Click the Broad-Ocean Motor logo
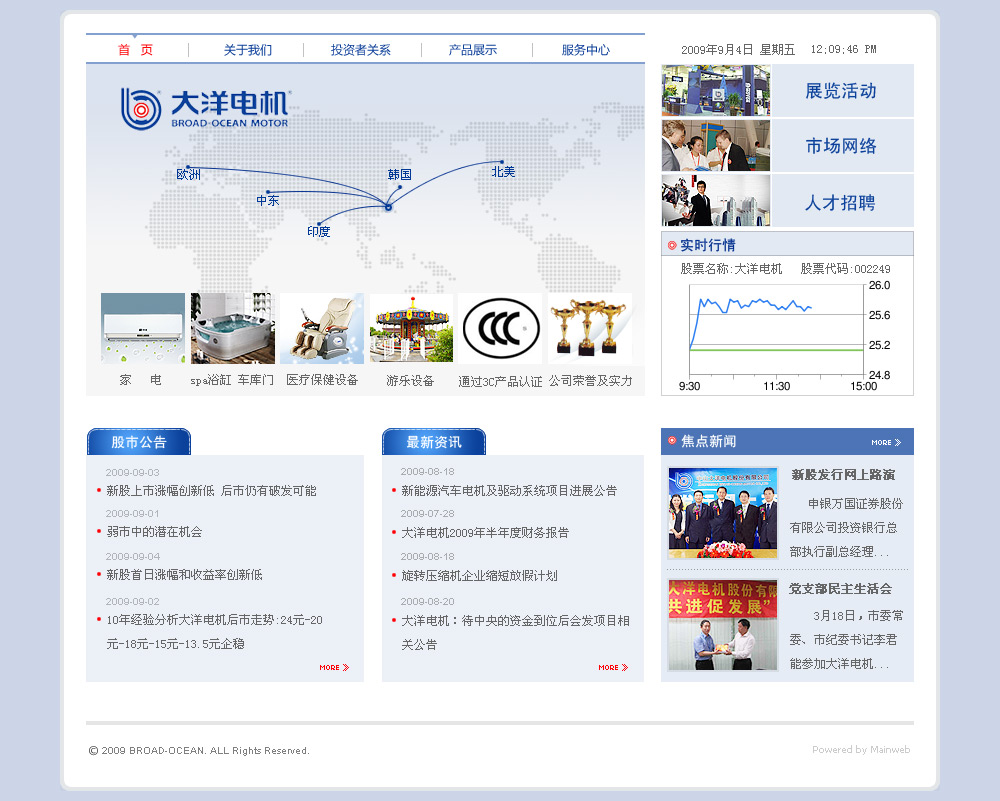 point(205,108)
